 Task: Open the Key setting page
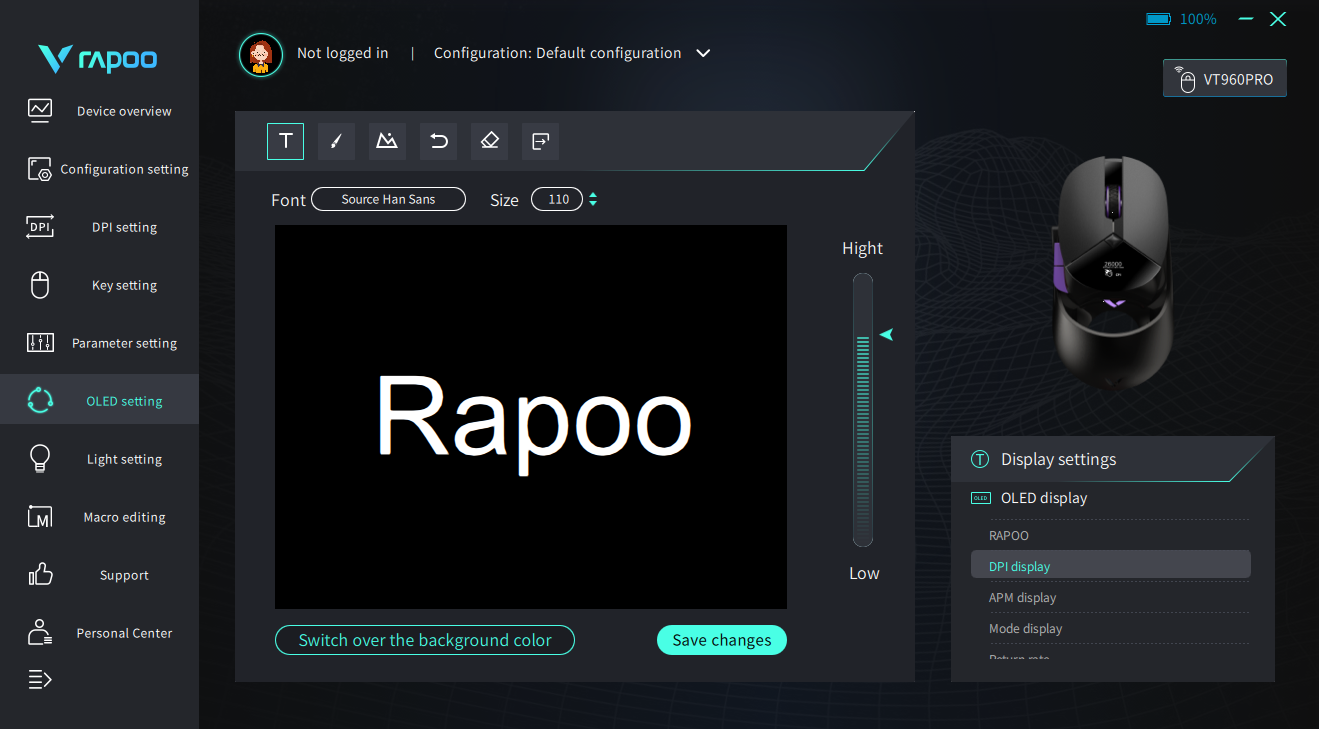click(99, 285)
